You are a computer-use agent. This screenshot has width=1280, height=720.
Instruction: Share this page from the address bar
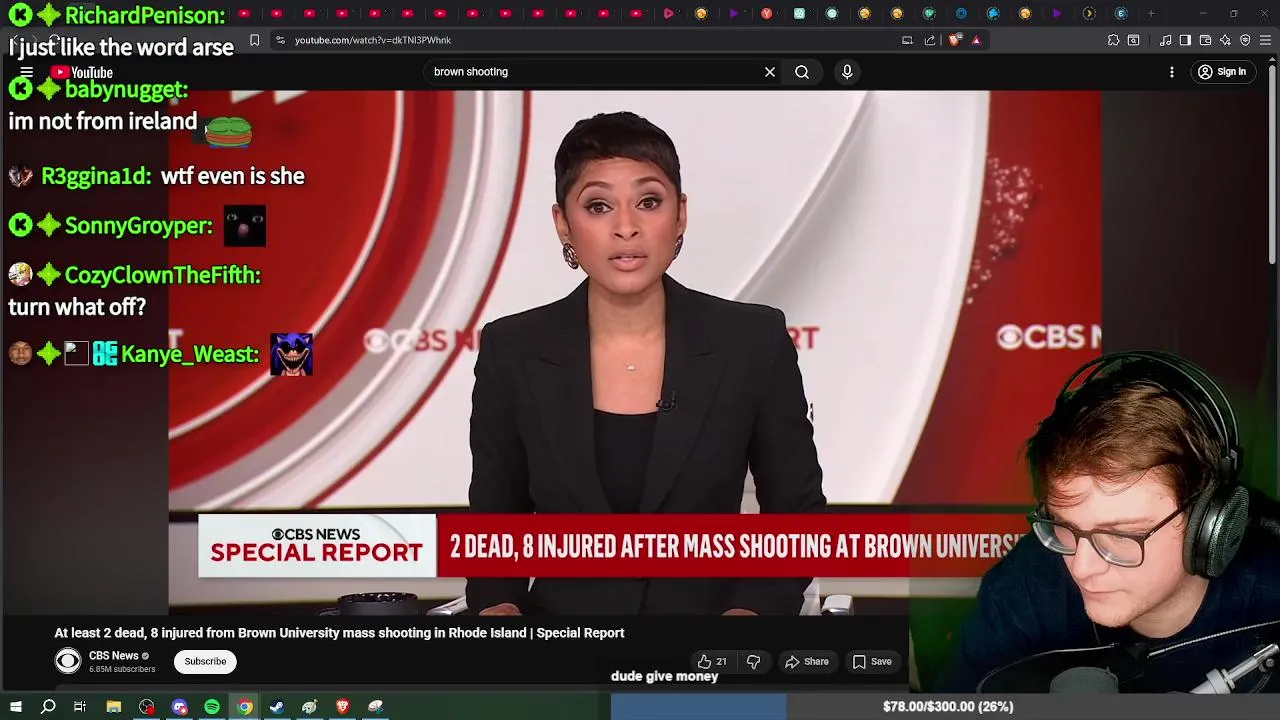[x=930, y=40]
